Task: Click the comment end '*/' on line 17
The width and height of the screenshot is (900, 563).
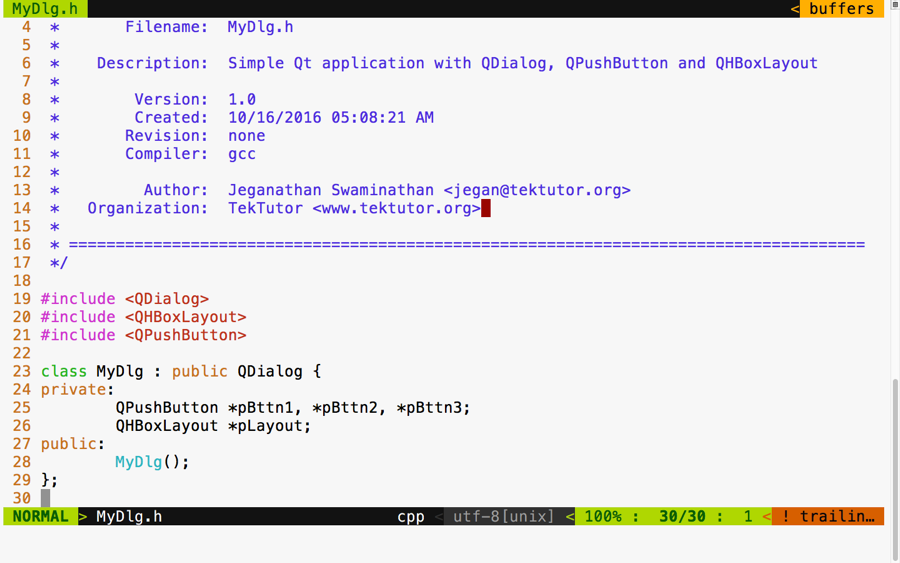Action: point(59,263)
